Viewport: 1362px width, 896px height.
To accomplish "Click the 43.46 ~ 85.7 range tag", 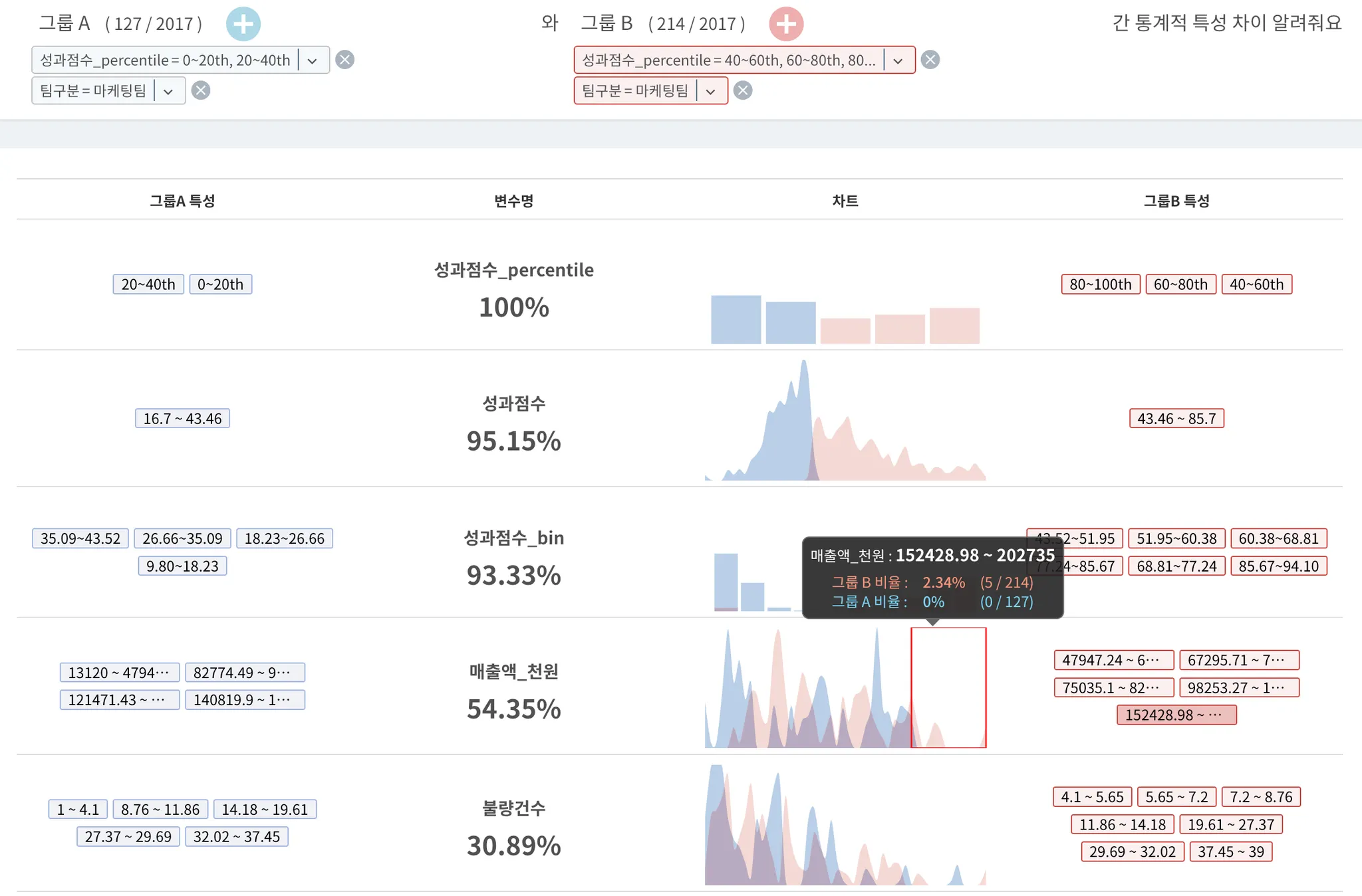I will click(1176, 419).
